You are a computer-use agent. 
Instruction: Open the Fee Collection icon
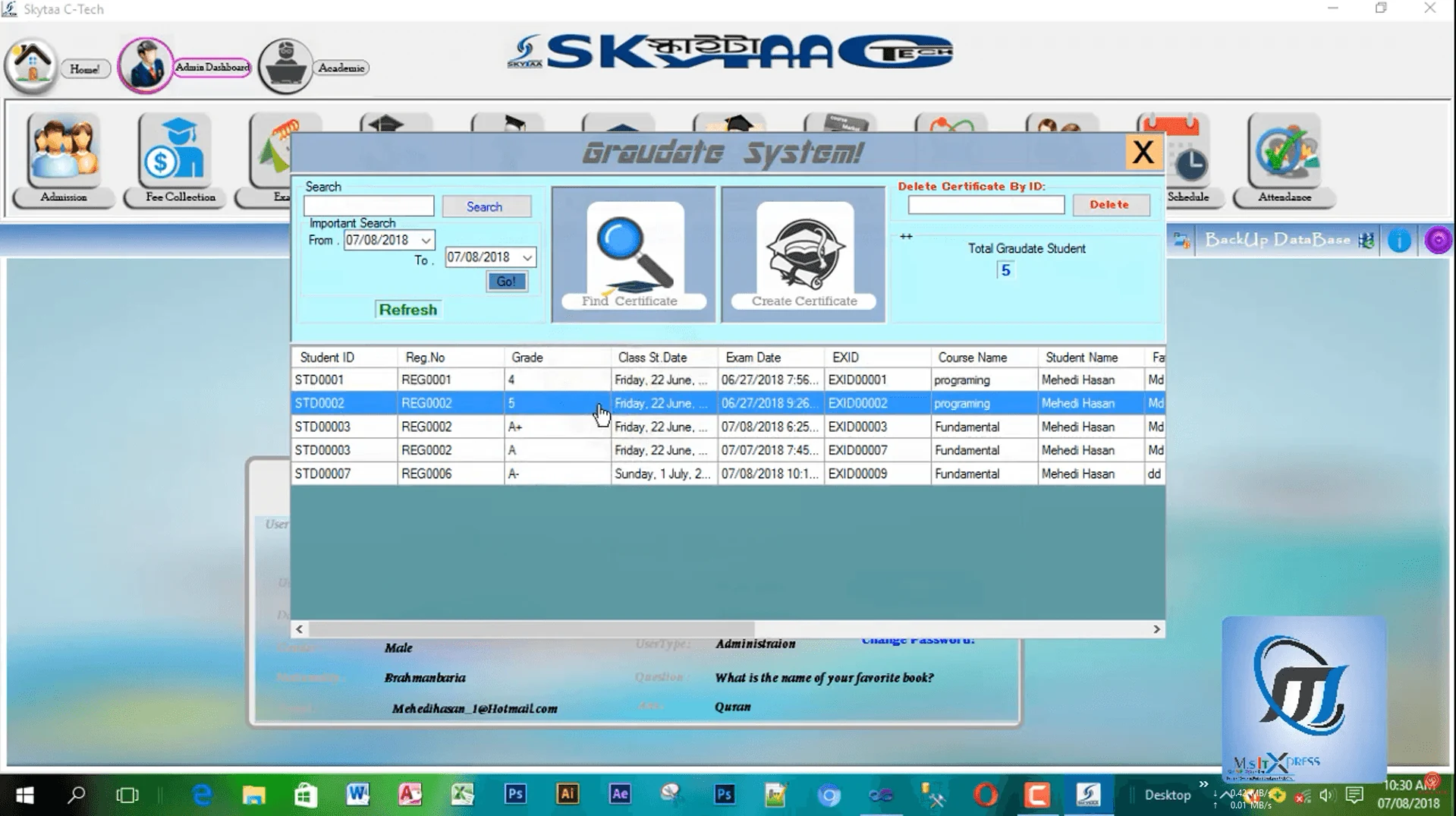point(175,150)
